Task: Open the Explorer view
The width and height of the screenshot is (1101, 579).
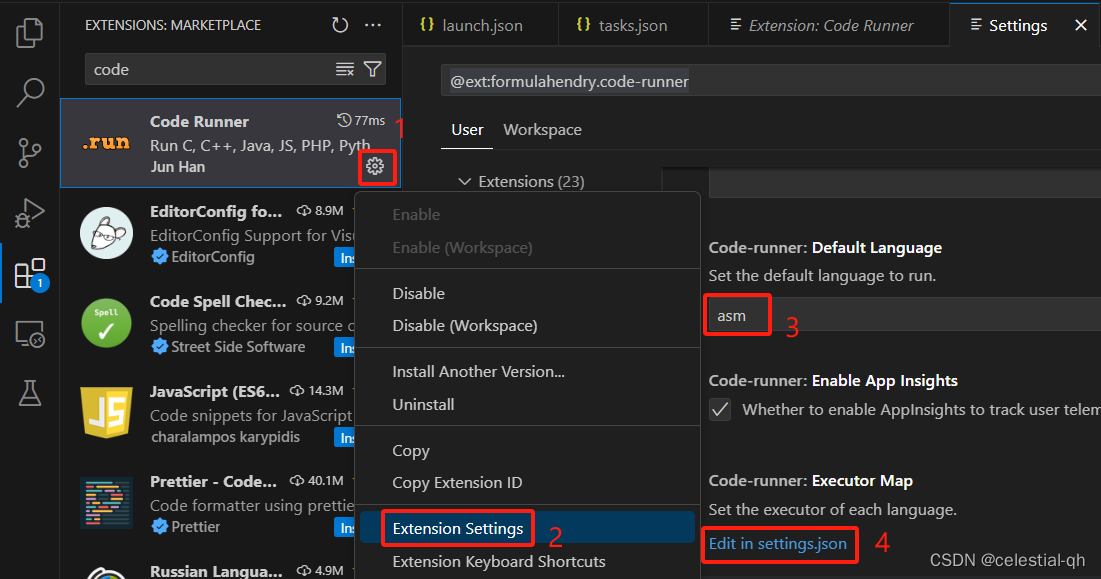Action: pyautogui.click(x=29, y=32)
